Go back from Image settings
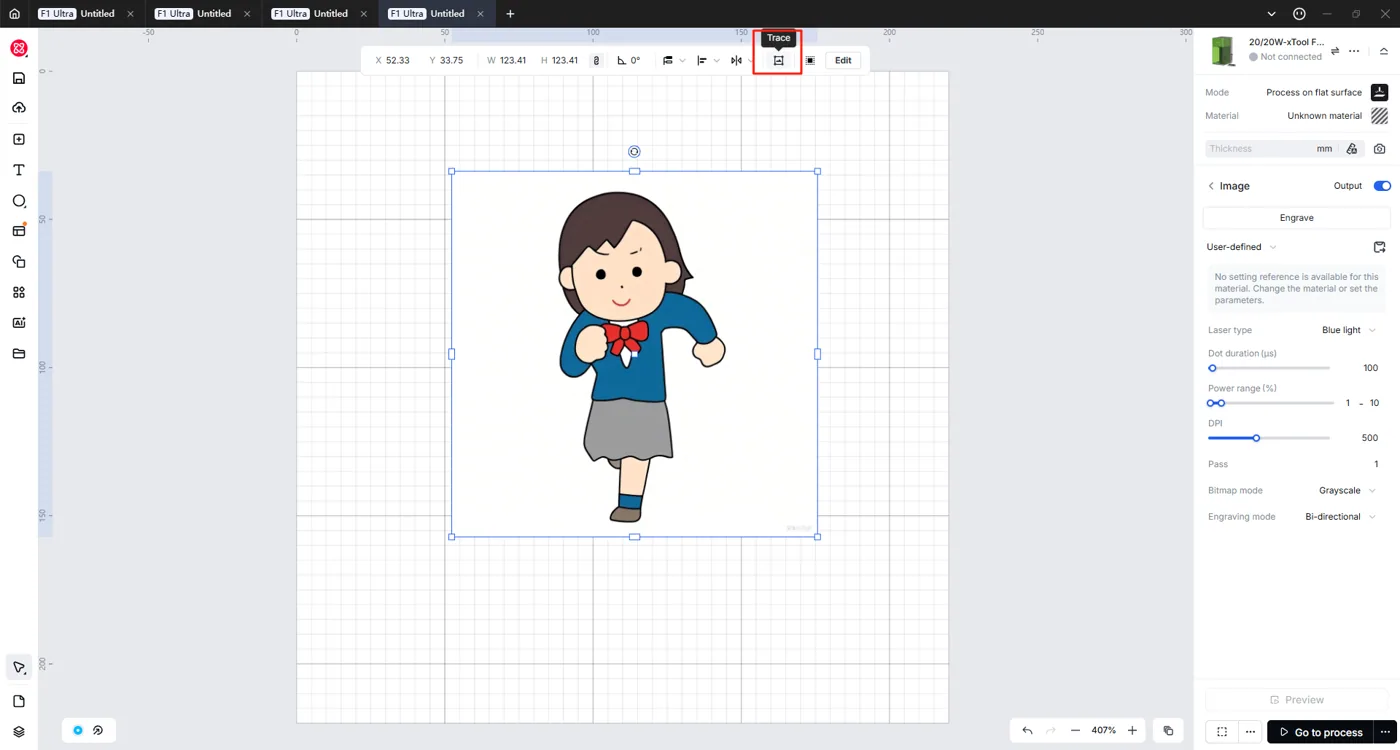The image size is (1400, 750). click(x=1211, y=186)
